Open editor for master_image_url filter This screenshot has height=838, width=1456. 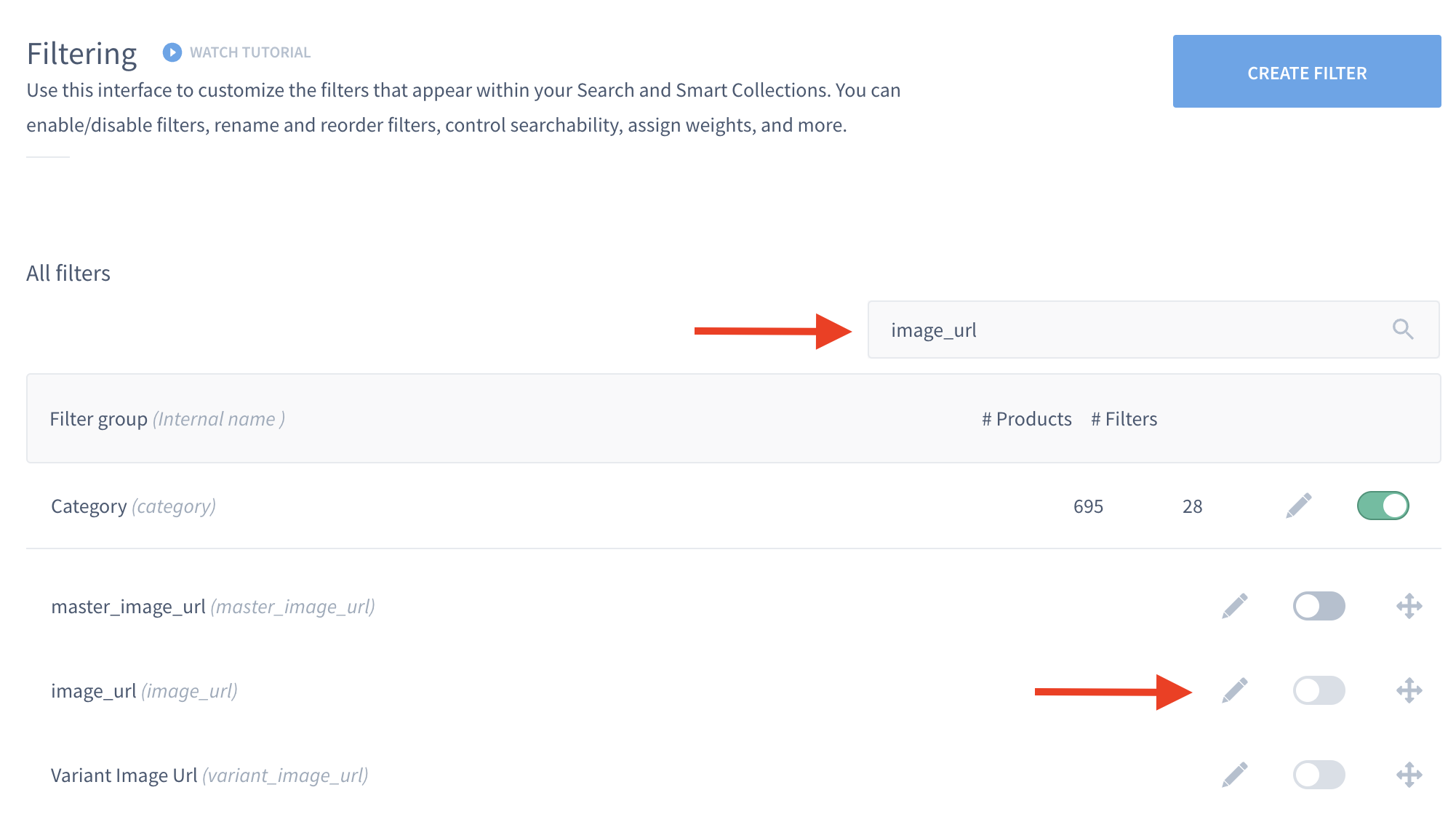click(x=1234, y=606)
